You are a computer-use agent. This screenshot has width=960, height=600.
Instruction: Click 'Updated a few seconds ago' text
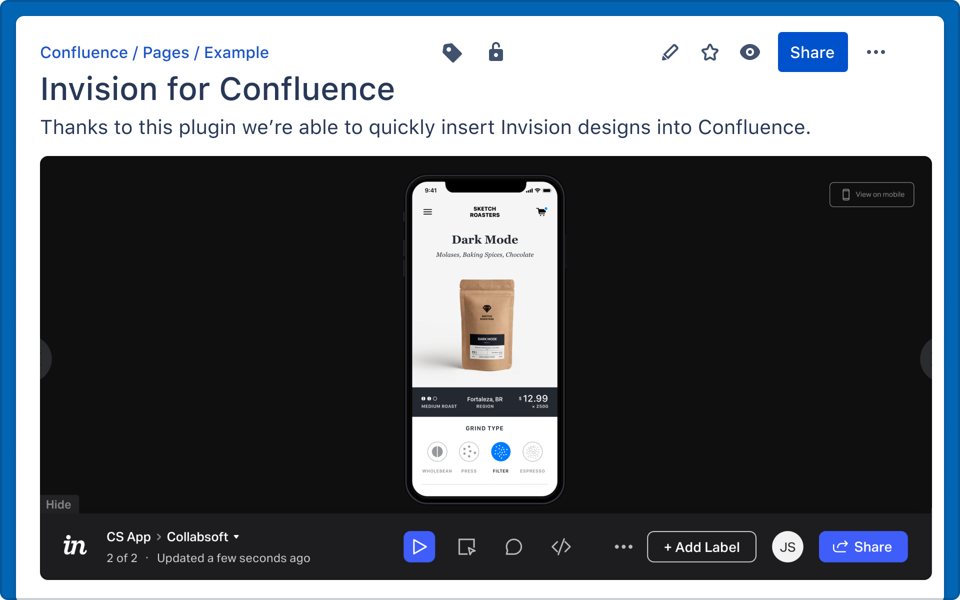233,558
